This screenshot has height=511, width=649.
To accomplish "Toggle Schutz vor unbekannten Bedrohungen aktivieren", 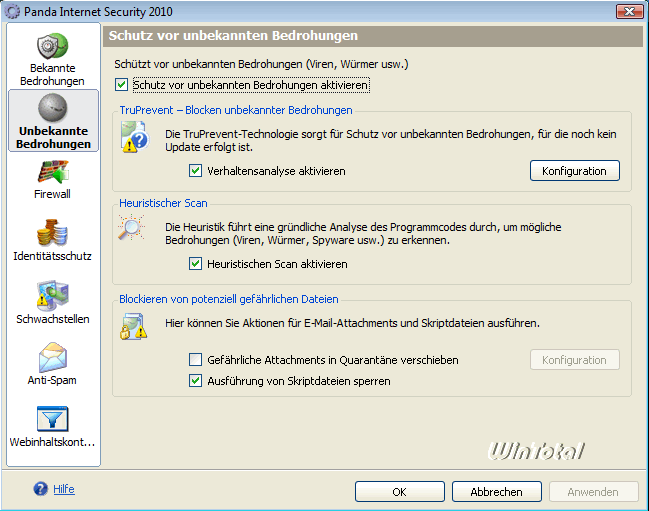I will [x=121, y=85].
